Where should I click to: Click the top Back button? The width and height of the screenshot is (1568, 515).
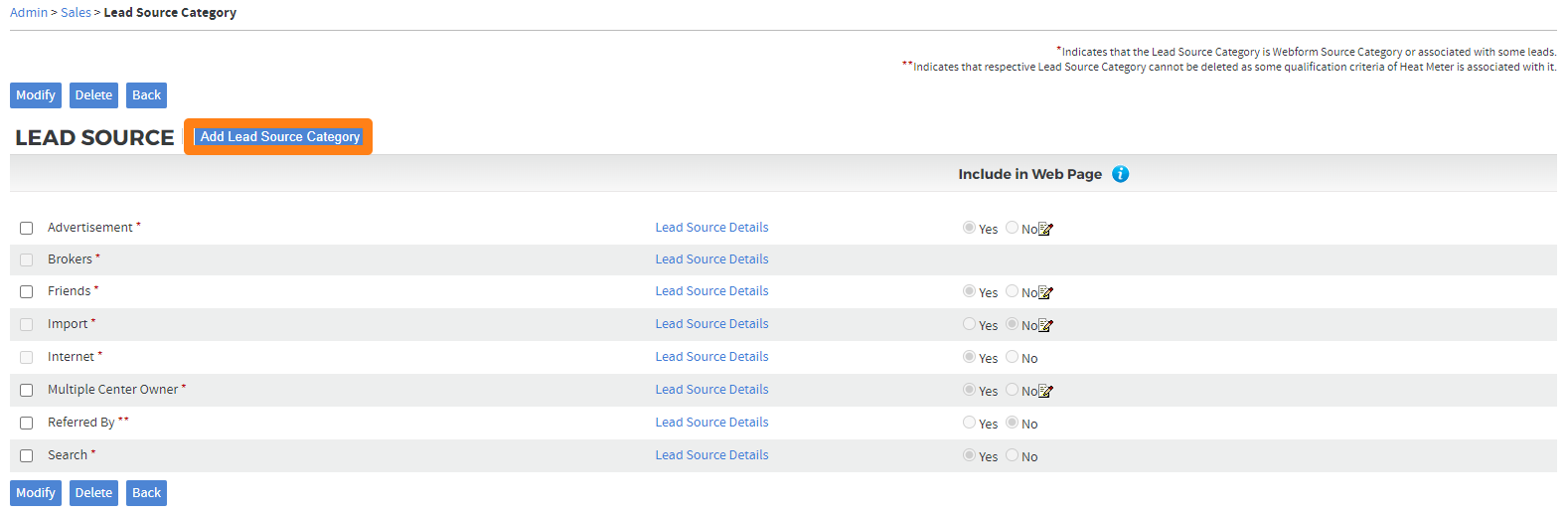coord(146,95)
